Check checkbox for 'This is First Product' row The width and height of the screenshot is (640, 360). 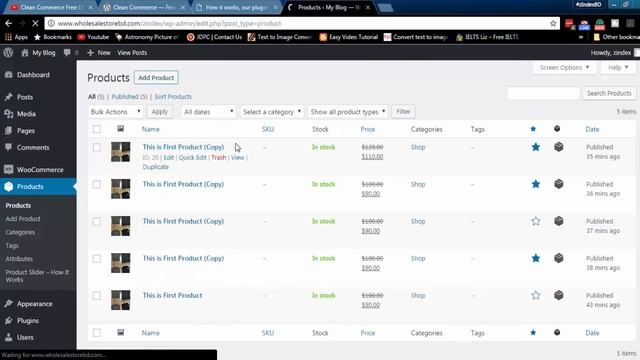pyautogui.click(x=97, y=296)
